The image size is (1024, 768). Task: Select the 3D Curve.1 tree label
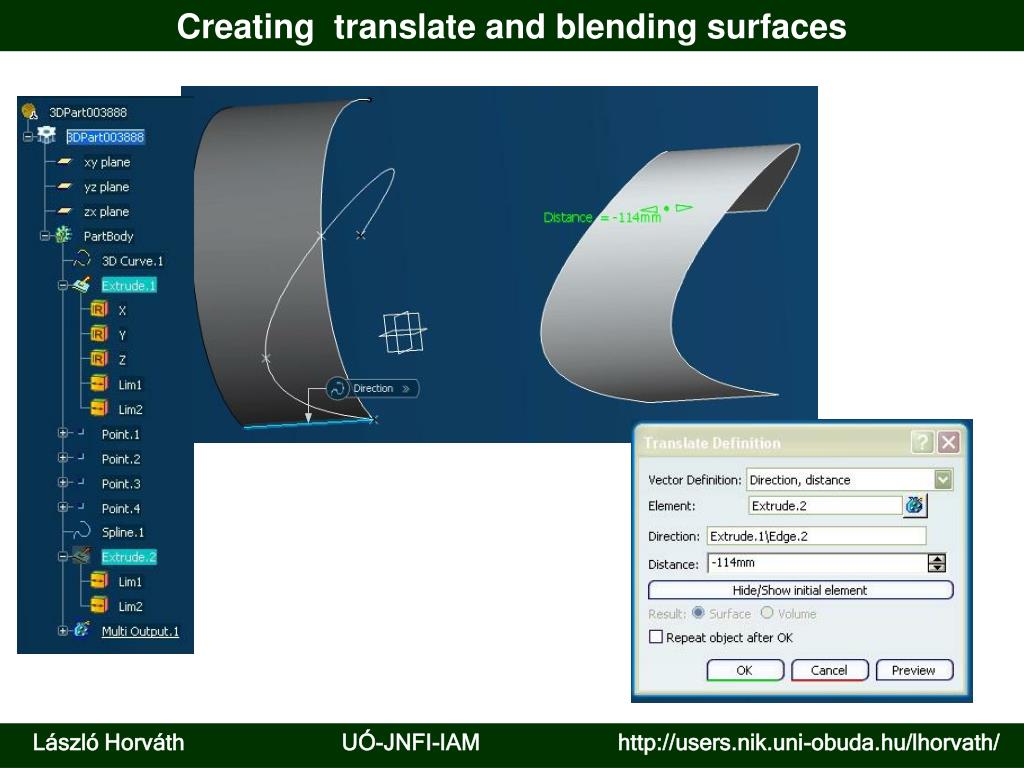133,261
